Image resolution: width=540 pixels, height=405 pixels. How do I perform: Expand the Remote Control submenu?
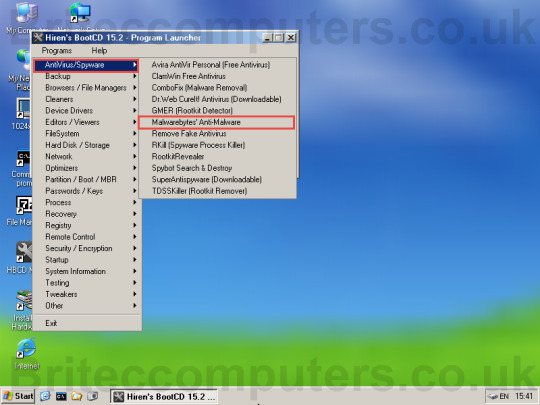[x=86, y=237]
